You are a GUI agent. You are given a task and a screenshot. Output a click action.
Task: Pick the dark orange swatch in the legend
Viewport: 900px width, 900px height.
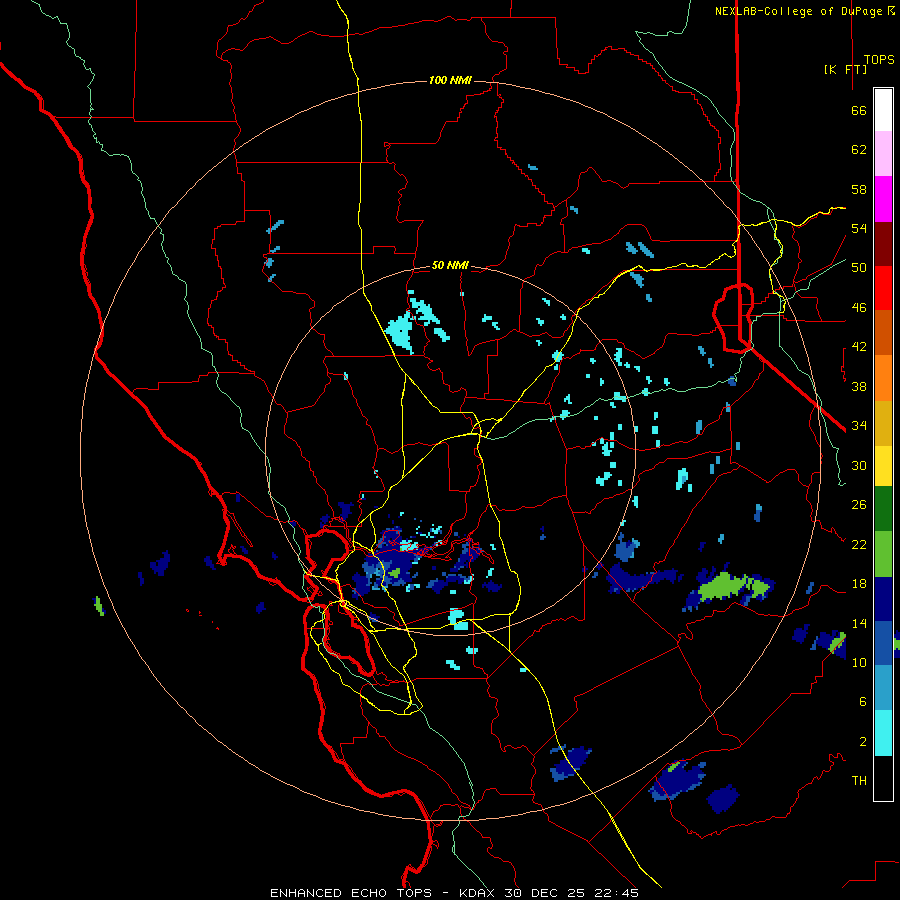point(883,333)
